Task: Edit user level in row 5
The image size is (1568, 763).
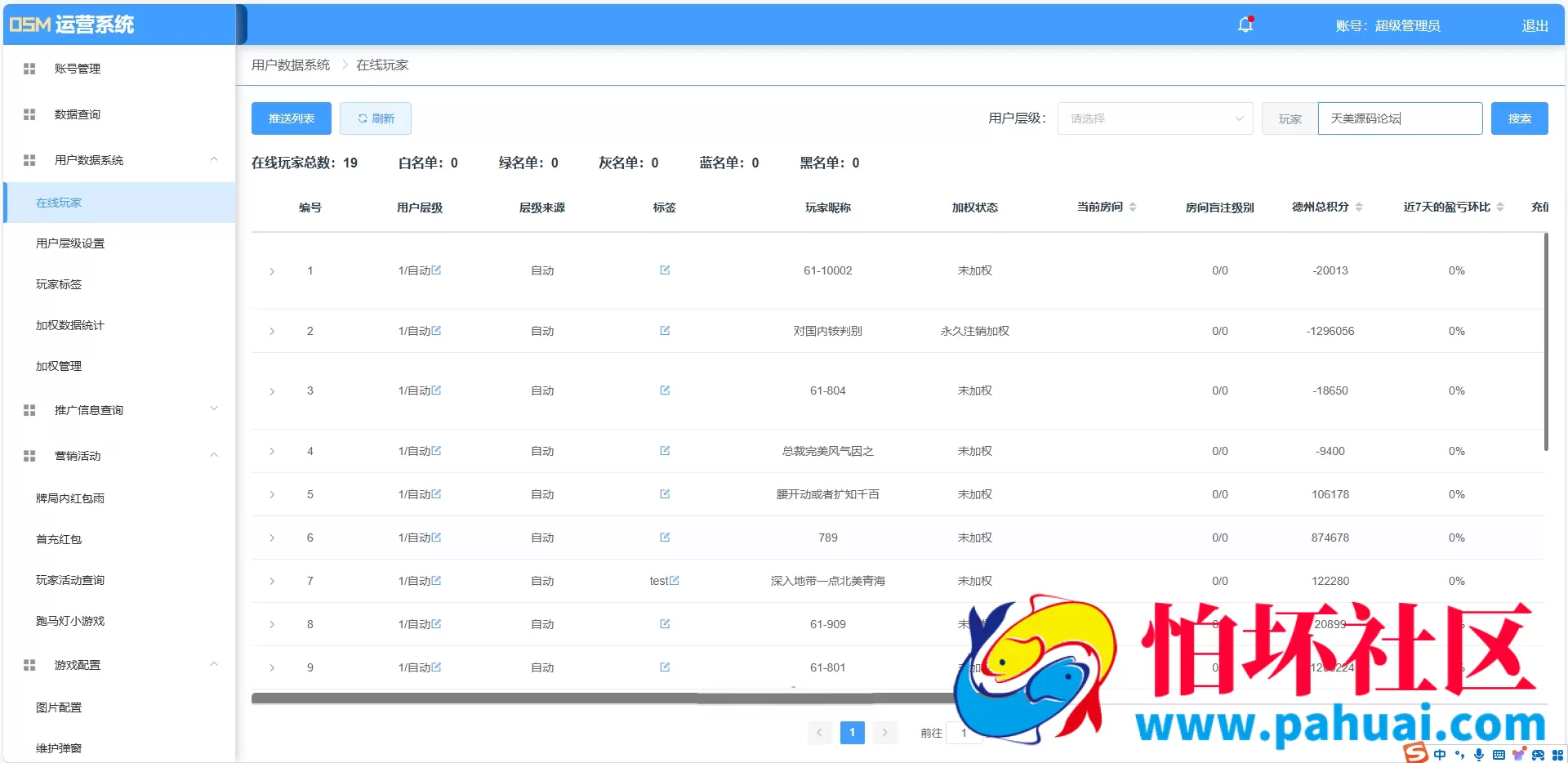Action: (436, 494)
